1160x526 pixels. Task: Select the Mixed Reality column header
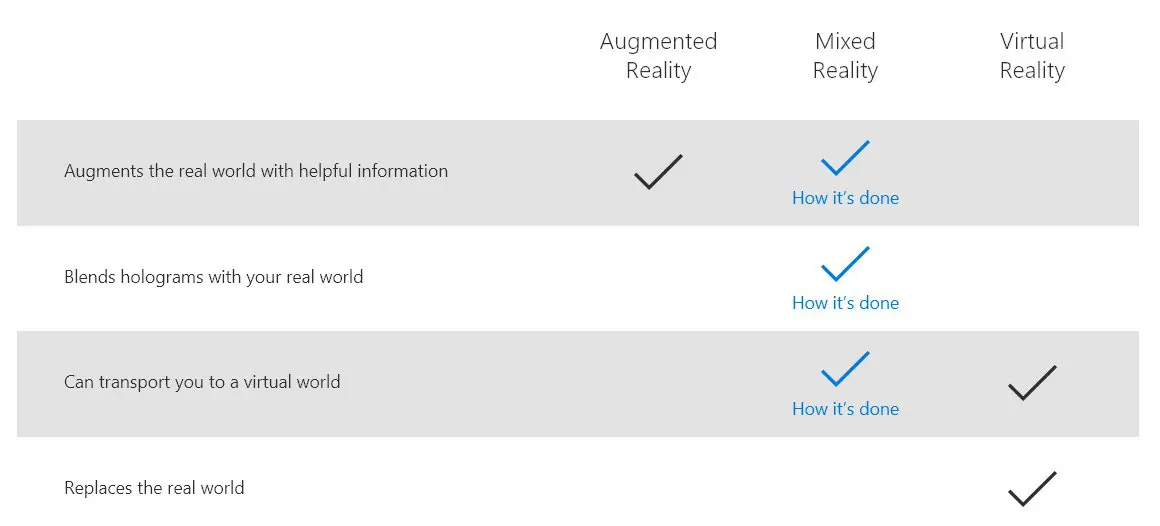(x=845, y=55)
